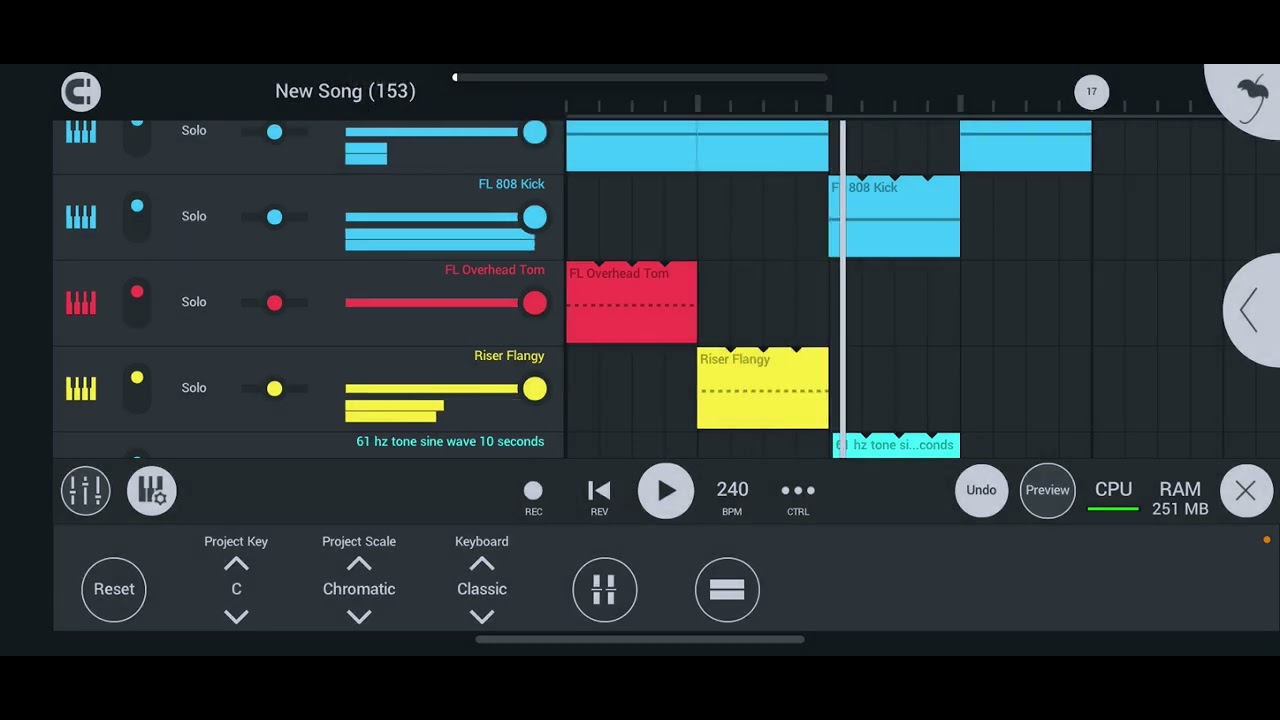This screenshot has height=720, width=1280.
Task: Click the New Song (153) title
Action: (345, 91)
